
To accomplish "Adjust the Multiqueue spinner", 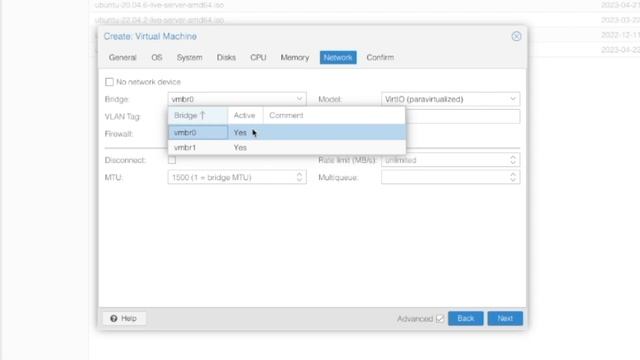I will (513, 177).
